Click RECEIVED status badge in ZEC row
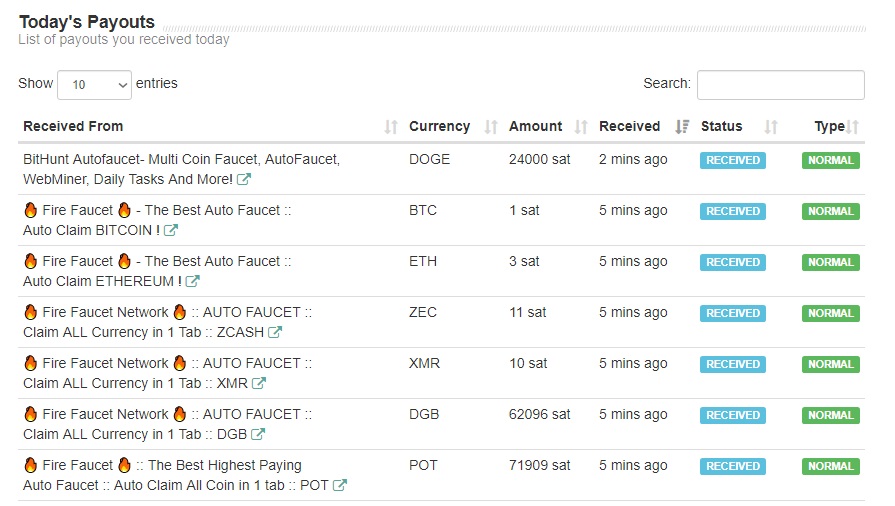 tap(733, 313)
